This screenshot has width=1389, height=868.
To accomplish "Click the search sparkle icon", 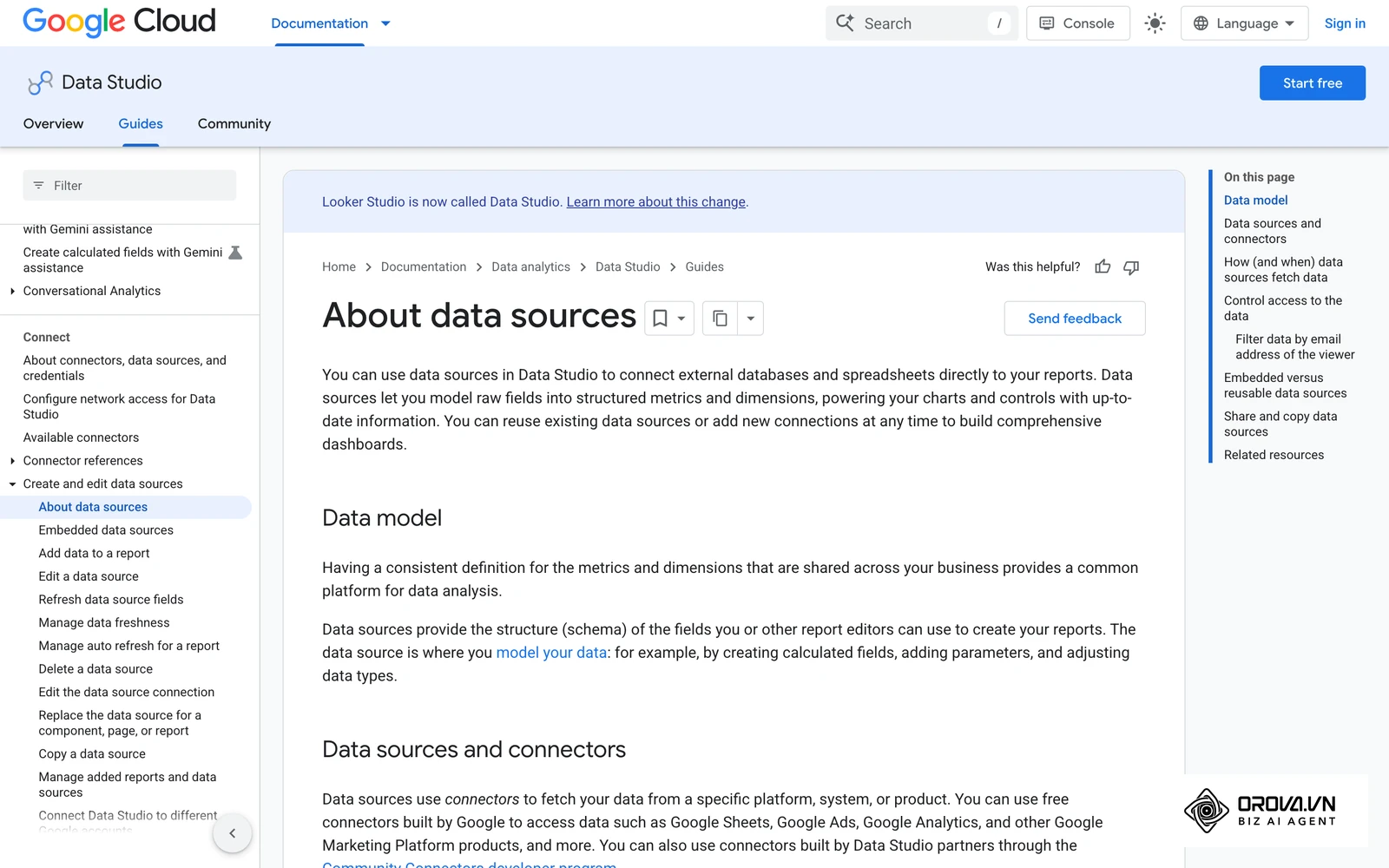I will pos(845,23).
